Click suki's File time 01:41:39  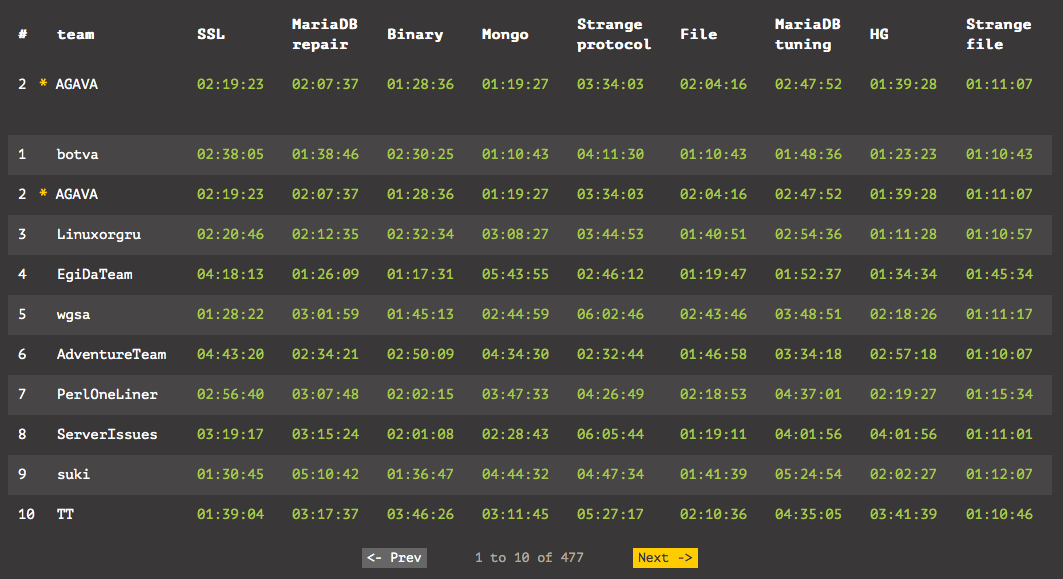[x=713, y=474]
